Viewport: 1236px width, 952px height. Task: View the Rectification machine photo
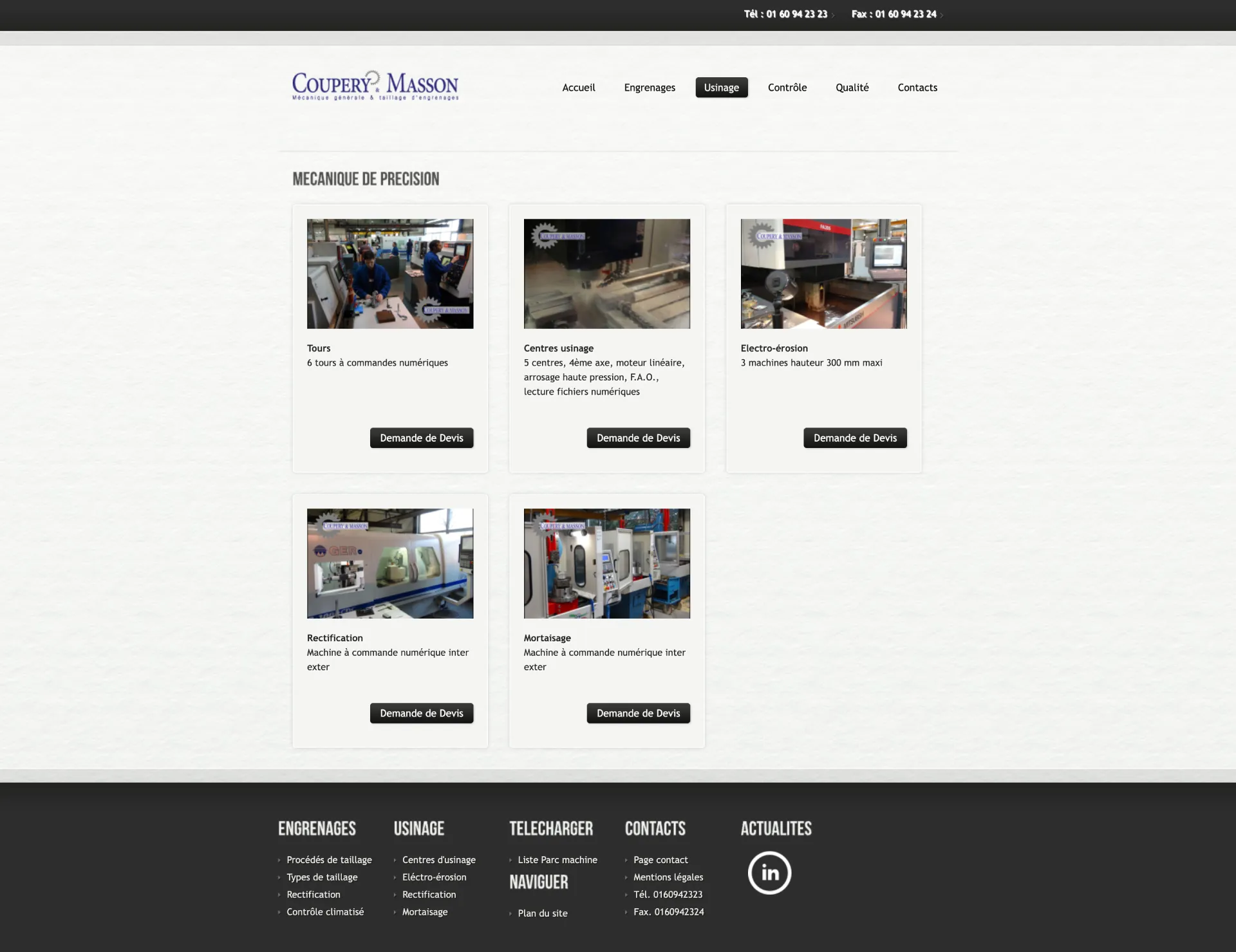coord(390,563)
